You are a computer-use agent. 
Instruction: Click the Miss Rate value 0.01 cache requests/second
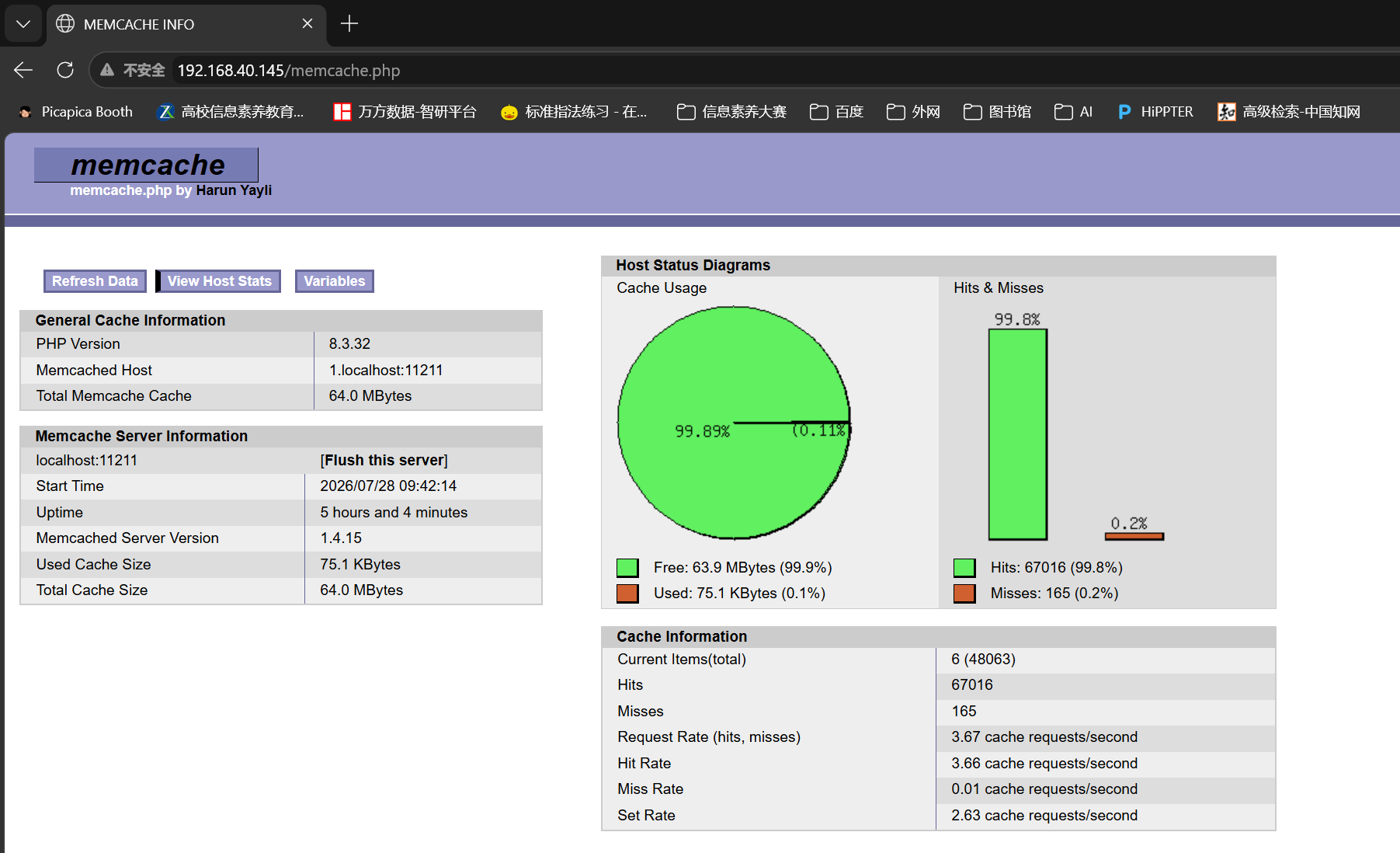pos(1044,789)
